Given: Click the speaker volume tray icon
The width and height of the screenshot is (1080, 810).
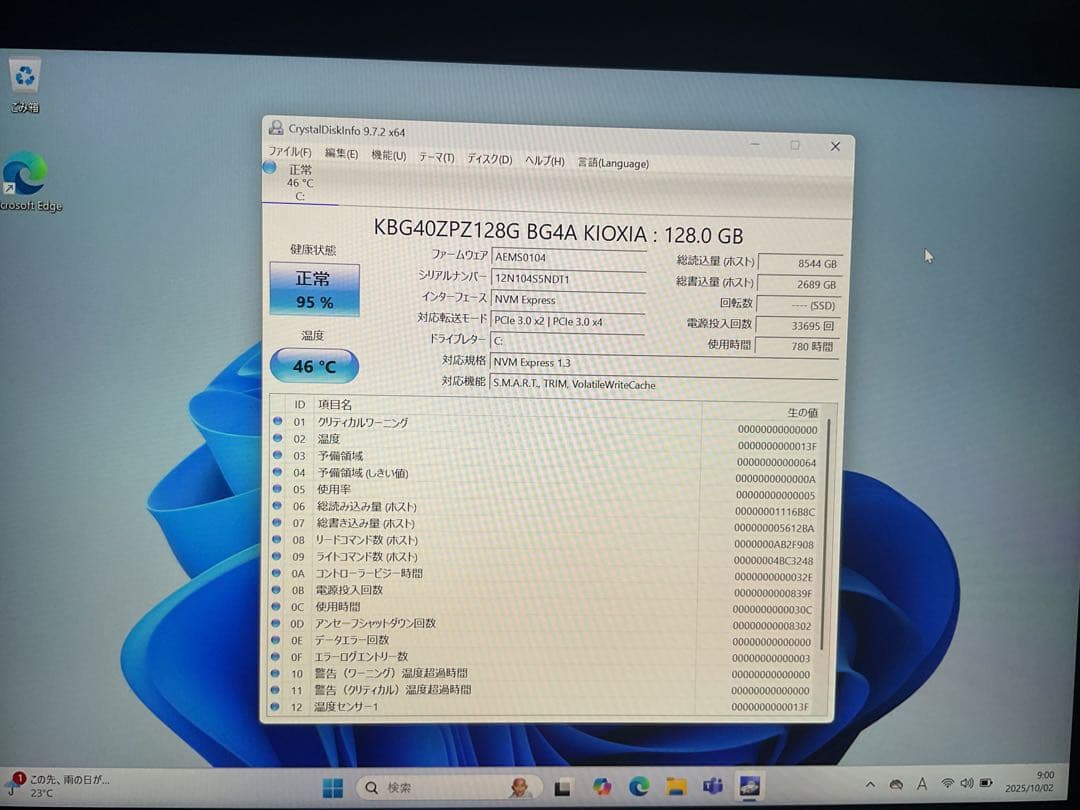Looking at the screenshot, I should point(966,783).
